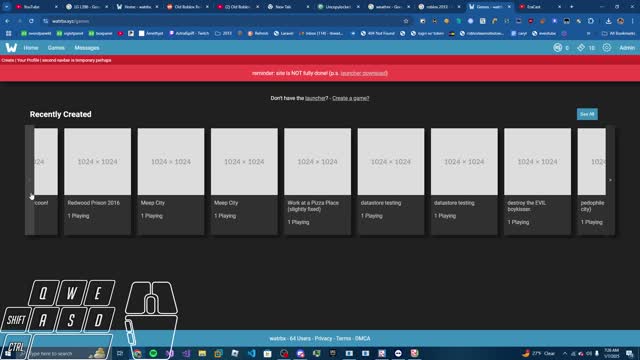Click the watrbx W logo icon

[11, 48]
